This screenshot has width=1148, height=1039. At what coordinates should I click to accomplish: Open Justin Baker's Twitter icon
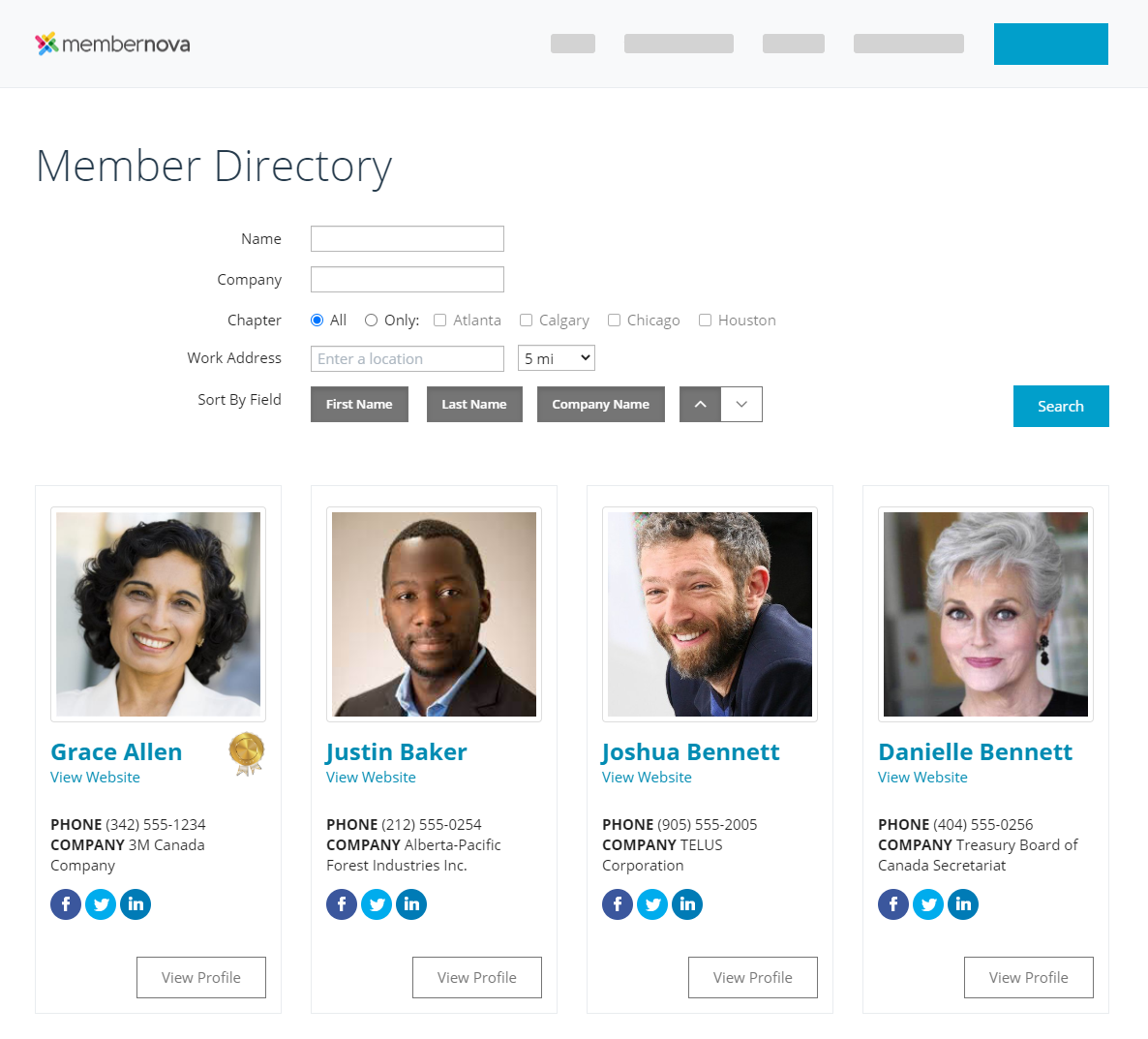(377, 904)
